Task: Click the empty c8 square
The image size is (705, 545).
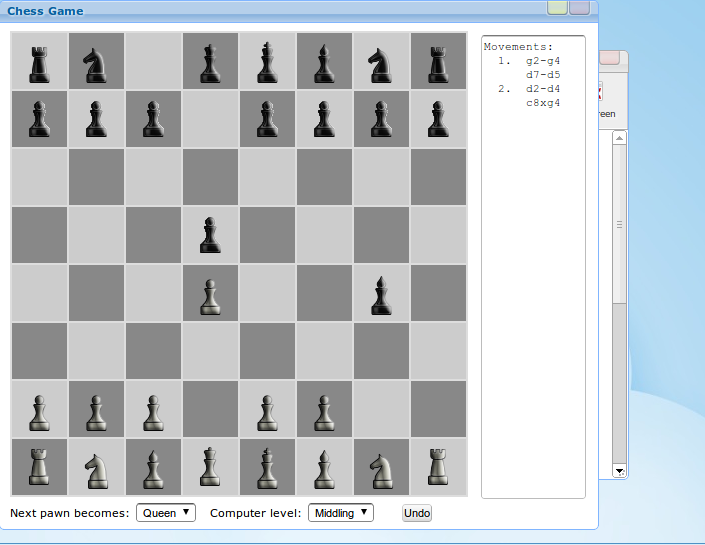Action: [x=153, y=62]
